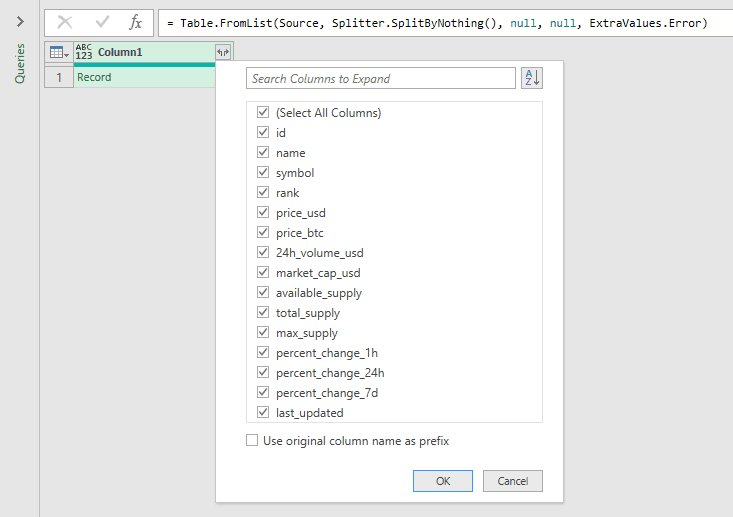Click the fx insert function icon
This screenshot has width=733, height=517.
click(x=136, y=22)
